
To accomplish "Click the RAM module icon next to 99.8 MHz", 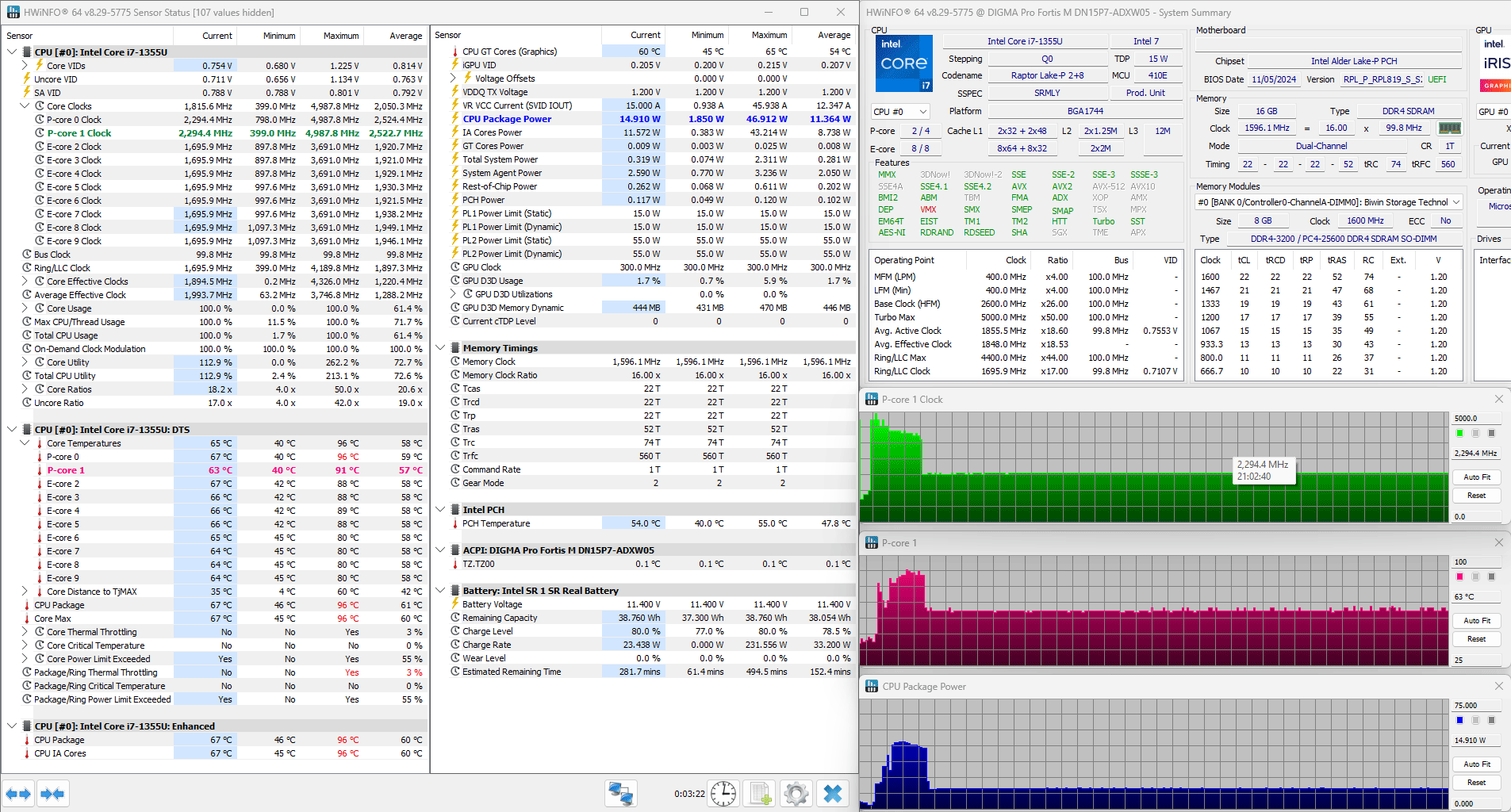I will point(1450,128).
